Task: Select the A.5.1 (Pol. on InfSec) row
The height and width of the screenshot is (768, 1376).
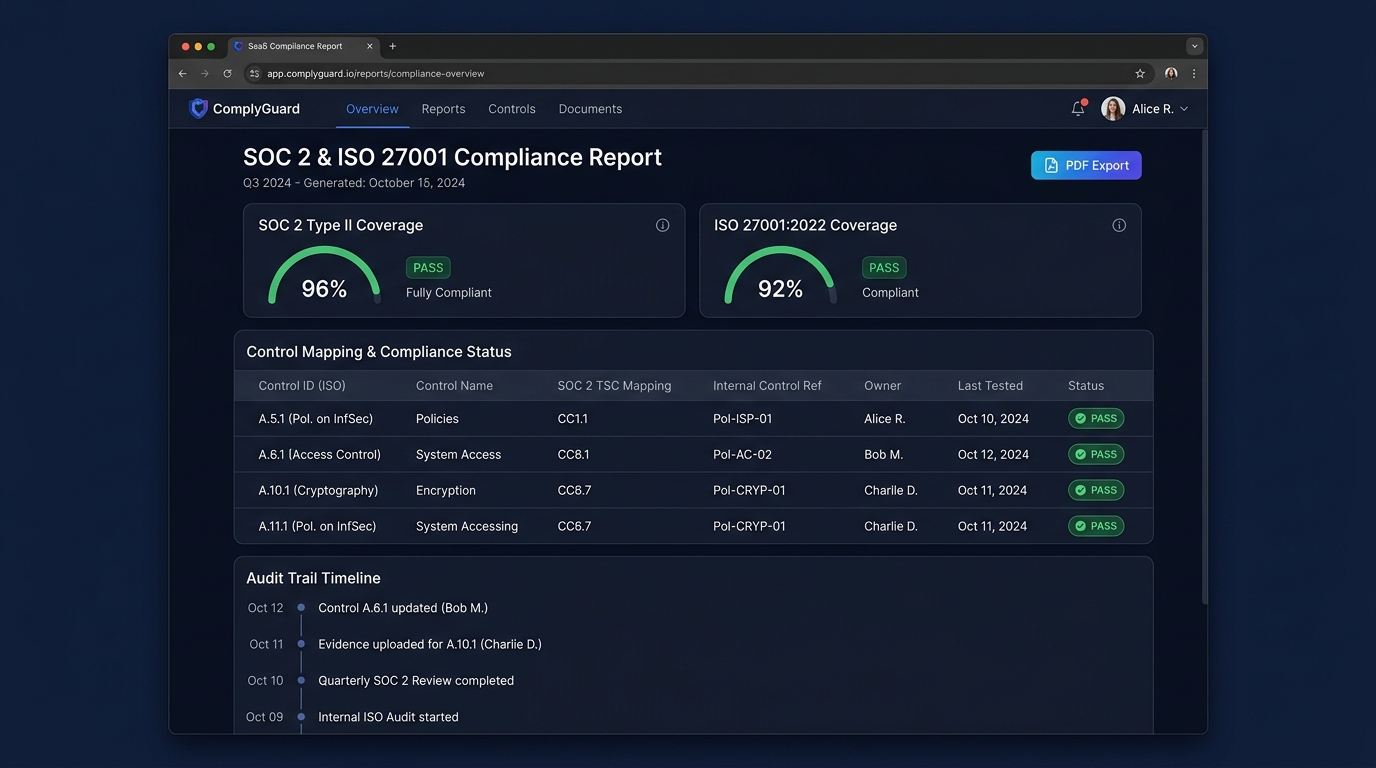Action: point(693,418)
